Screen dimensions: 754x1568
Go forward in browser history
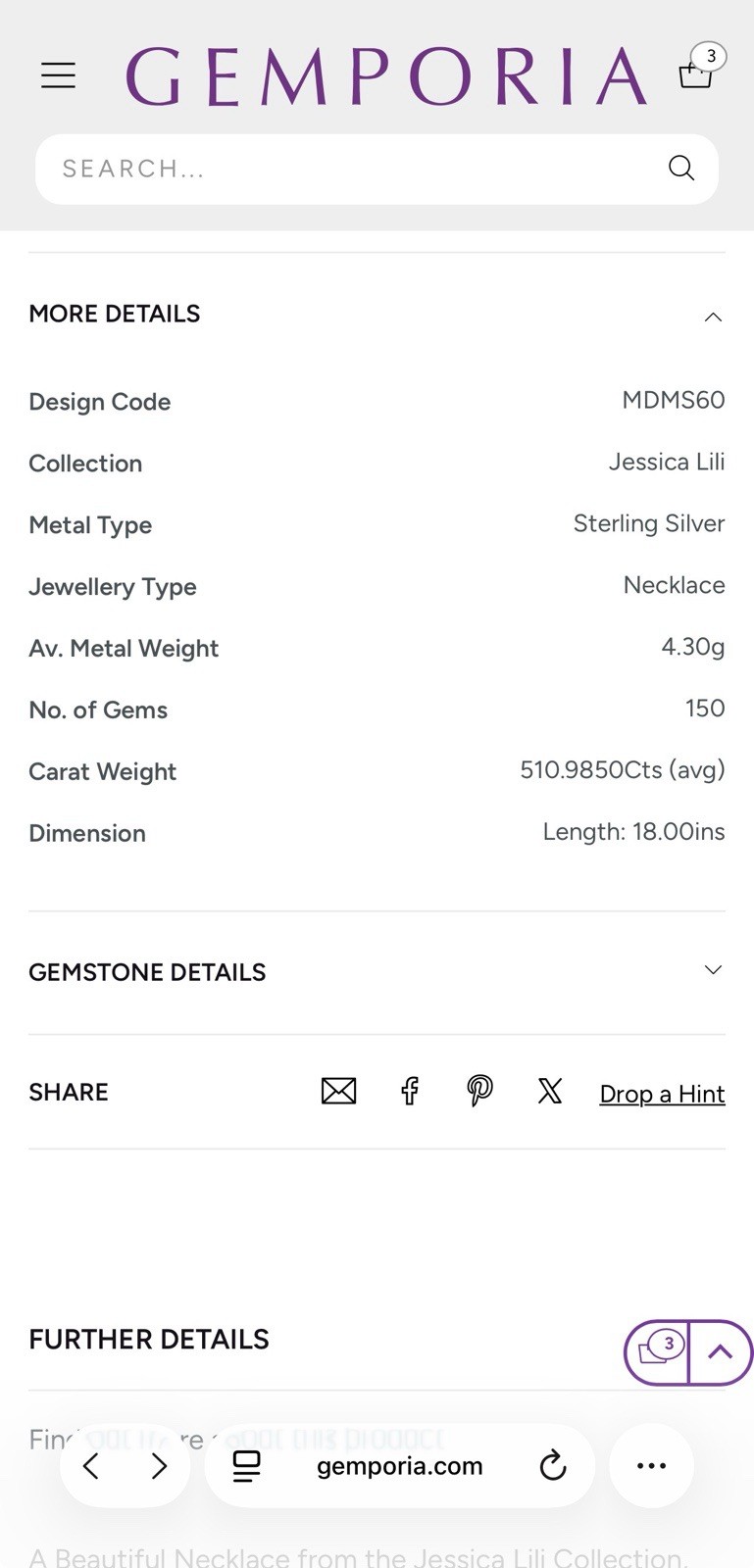coord(159,1466)
